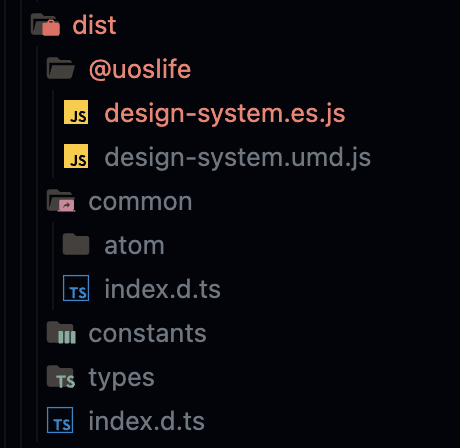The width and height of the screenshot is (460, 448).
Task: Click TS icon of index.d.ts under common
Action: coord(76,288)
